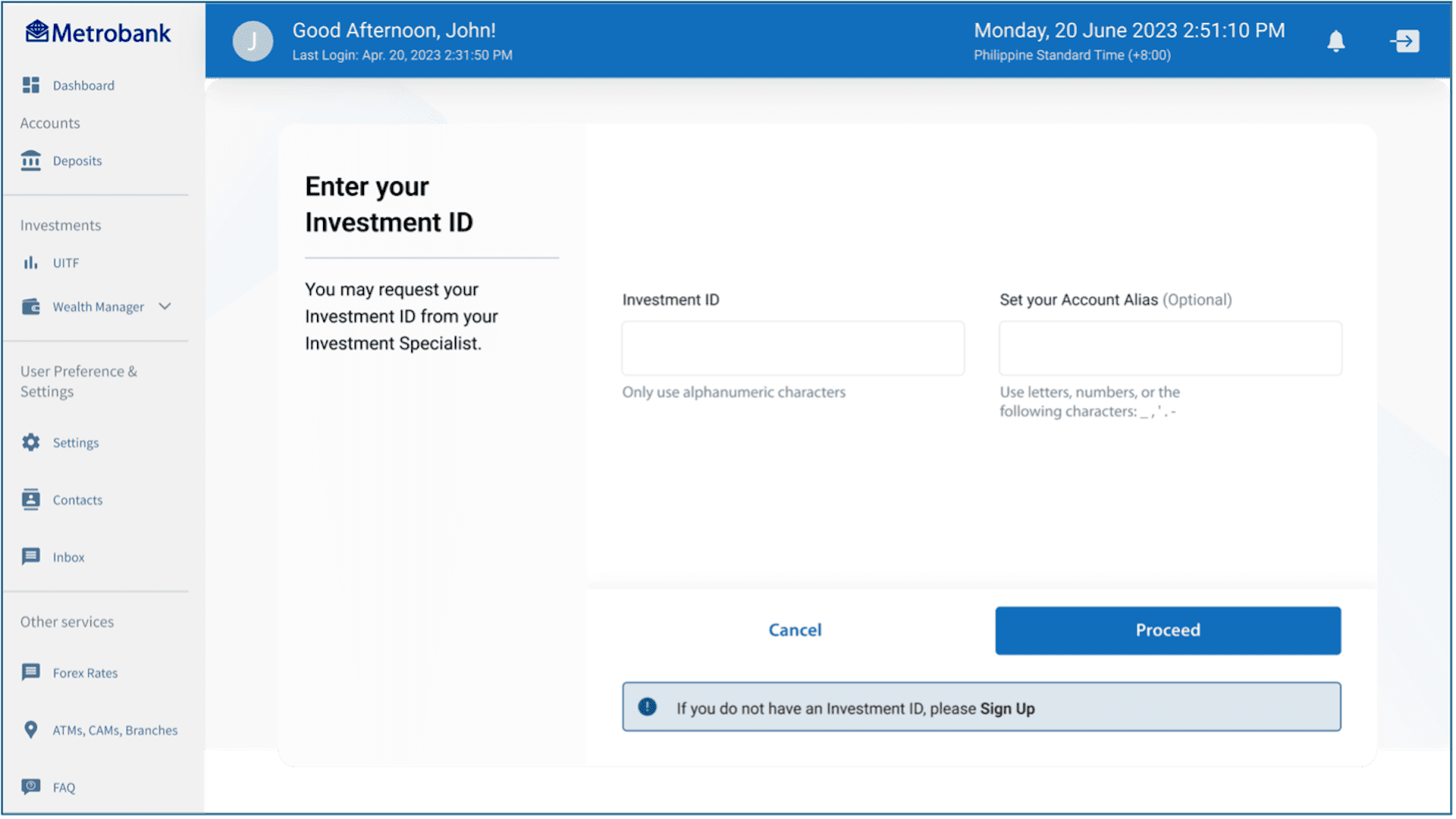Click the 'User Preference & Settings' label
1456x819 pixels.
click(x=79, y=381)
